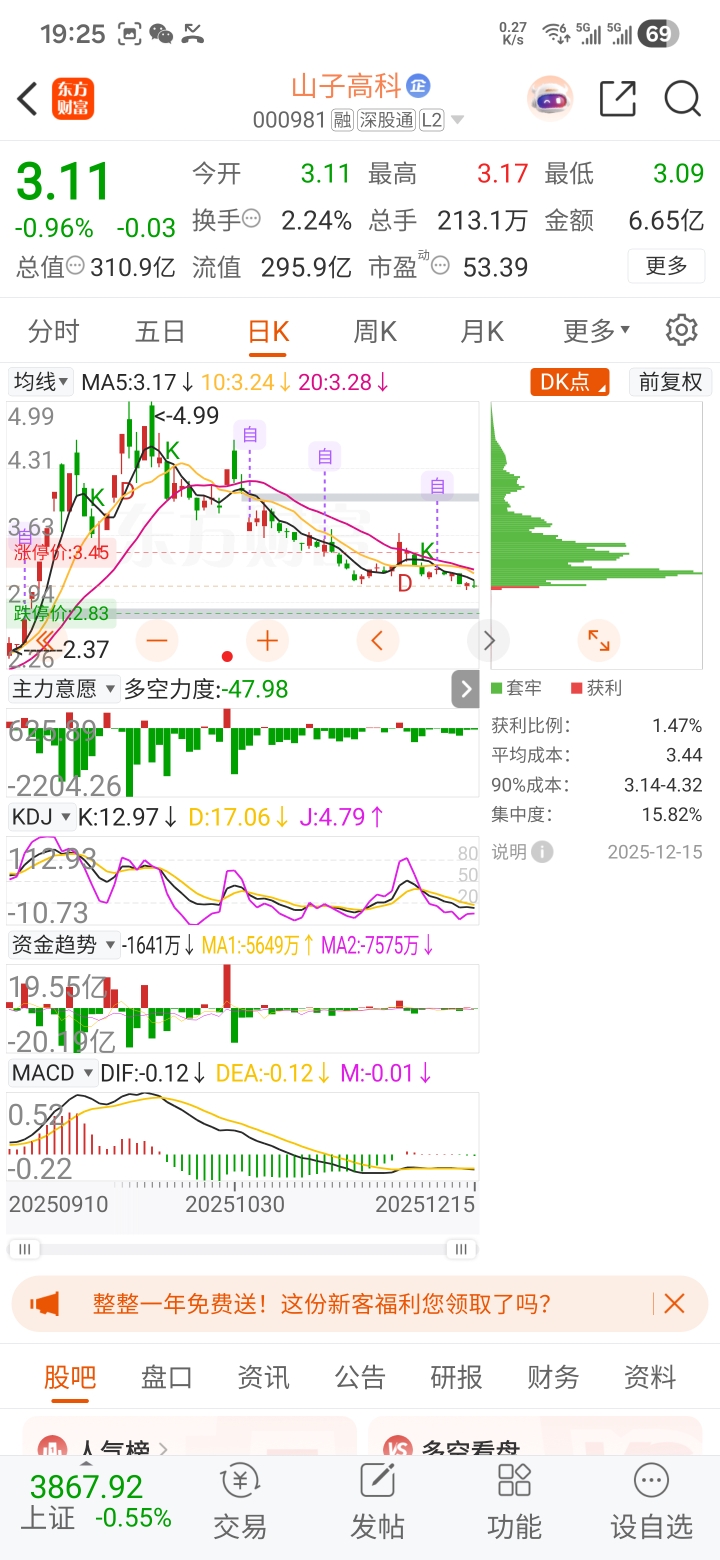Tap the 市盈 info icon
The width and height of the screenshot is (720, 1560).
point(440,266)
